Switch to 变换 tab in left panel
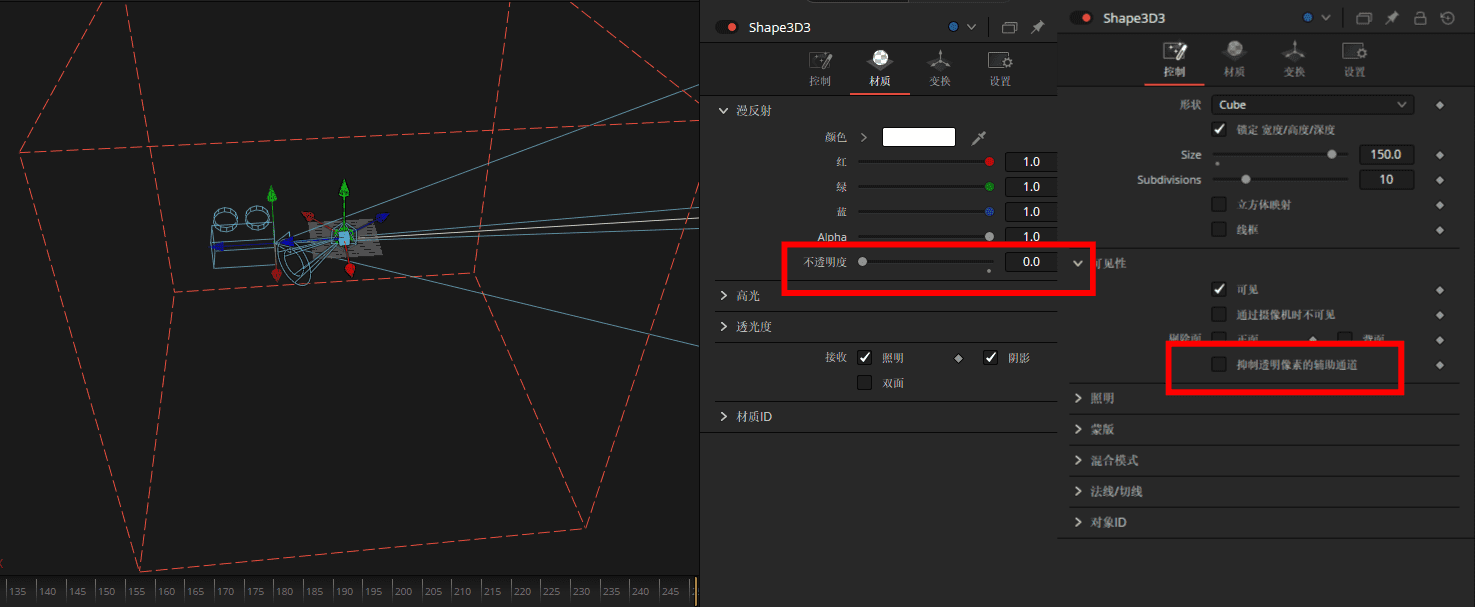Screen dimensions: 1475x607 point(939,68)
